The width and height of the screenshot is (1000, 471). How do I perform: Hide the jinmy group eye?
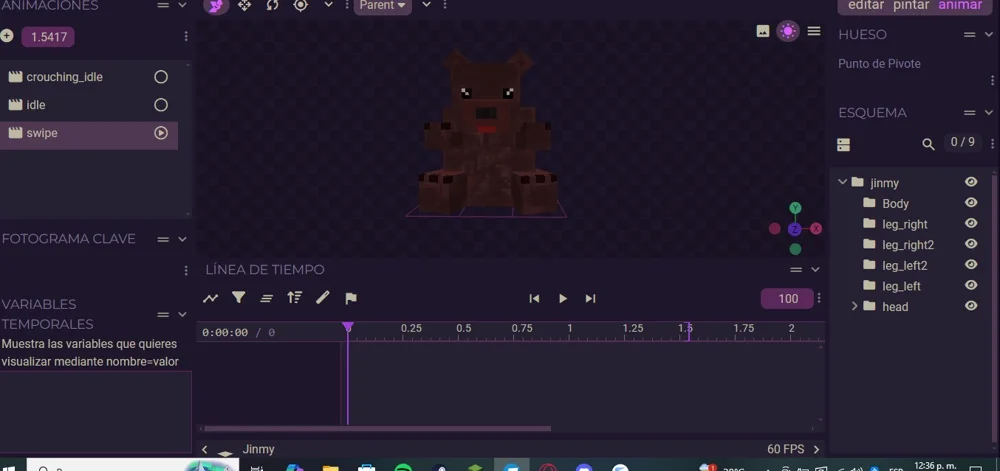pyautogui.click(x=971, y=182)
